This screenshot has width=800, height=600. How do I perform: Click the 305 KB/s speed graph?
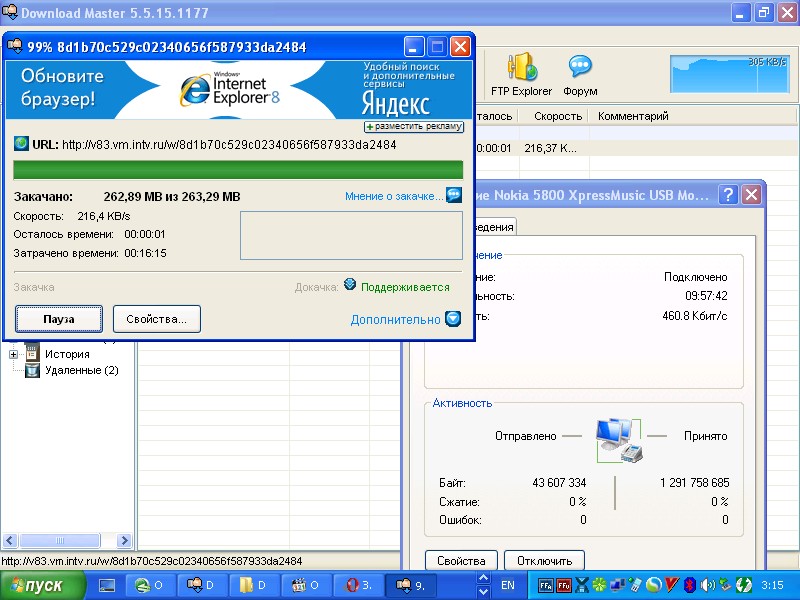point(730,74)
